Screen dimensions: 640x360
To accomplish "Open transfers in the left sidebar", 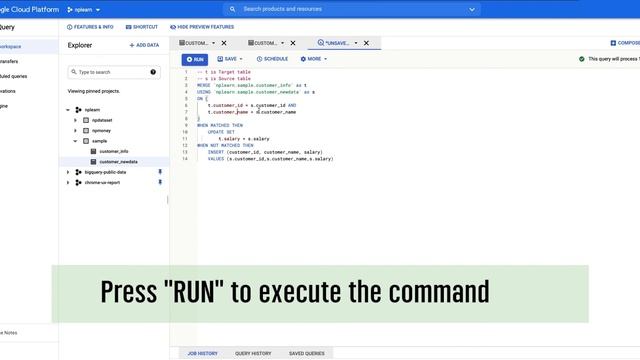I will (x=9, y=62).
